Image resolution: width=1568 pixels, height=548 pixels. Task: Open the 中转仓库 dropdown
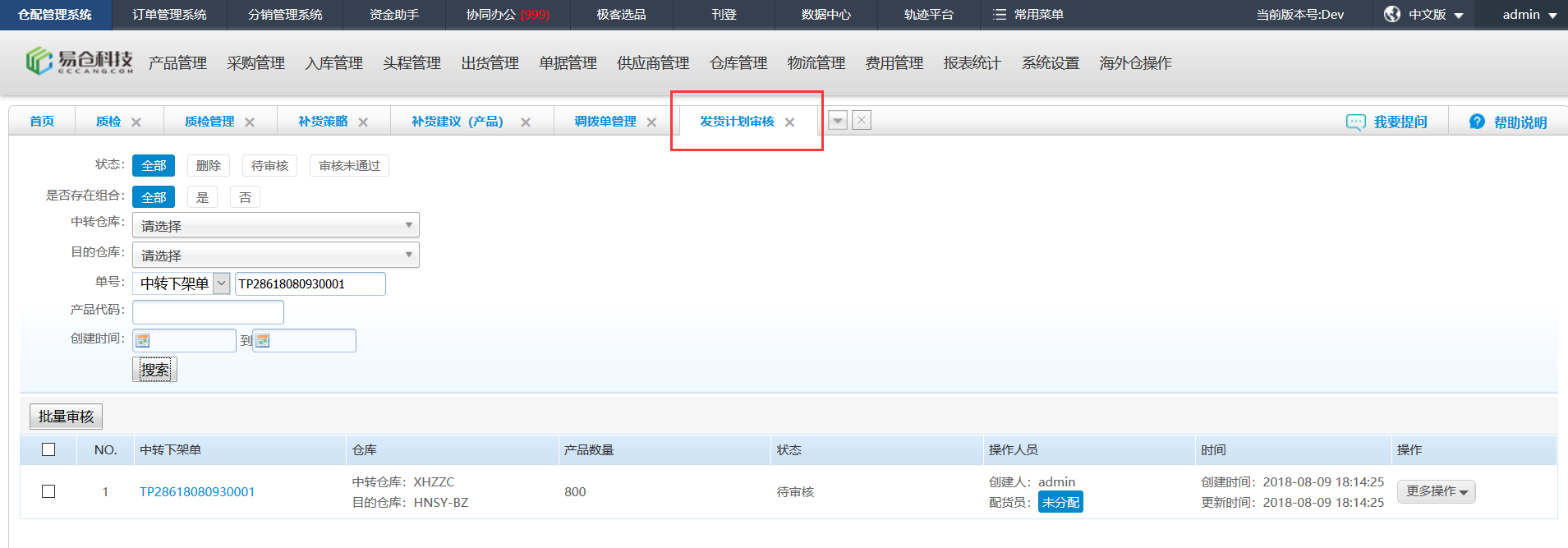click(x=275, y=225)
